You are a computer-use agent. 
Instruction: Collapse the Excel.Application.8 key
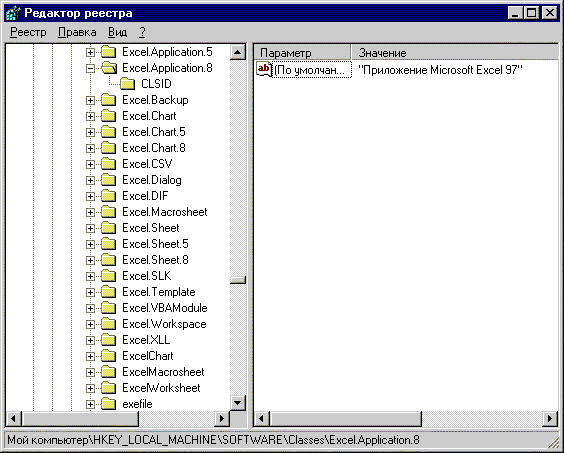pyautogui.click(x=90, y=68)
